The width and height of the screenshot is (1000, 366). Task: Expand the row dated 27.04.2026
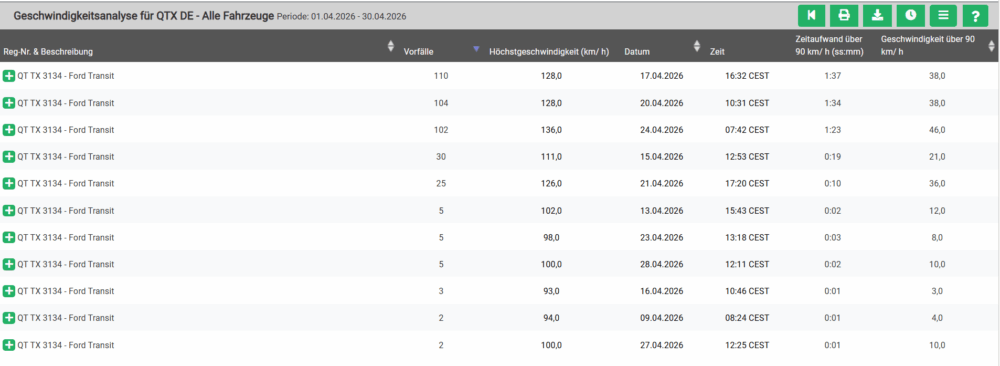coord(9,345)
